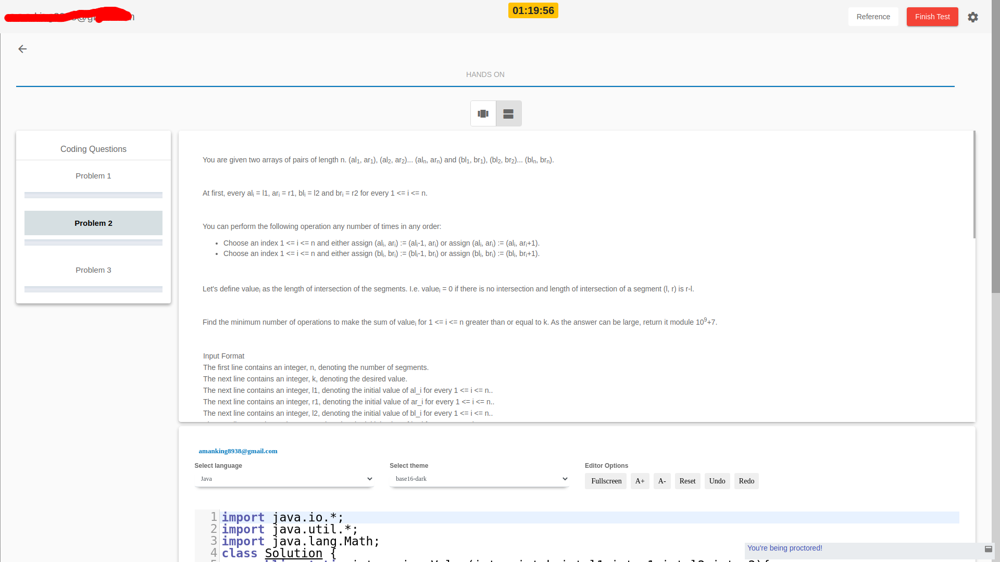The width and height of the screenshot is (1000, 562).
Task: Open the Select language dropdown
Action: click(285, 479)
